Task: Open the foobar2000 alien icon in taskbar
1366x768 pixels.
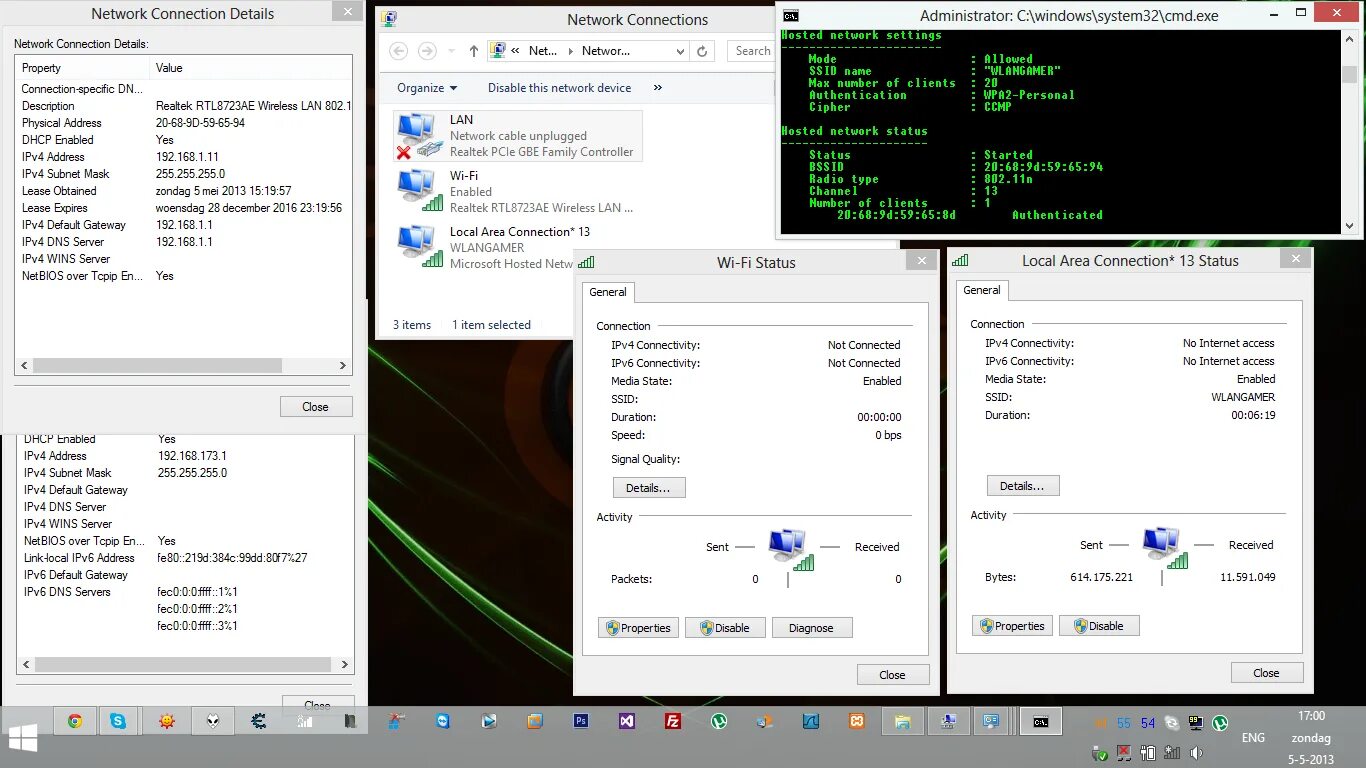Action: 213,721
